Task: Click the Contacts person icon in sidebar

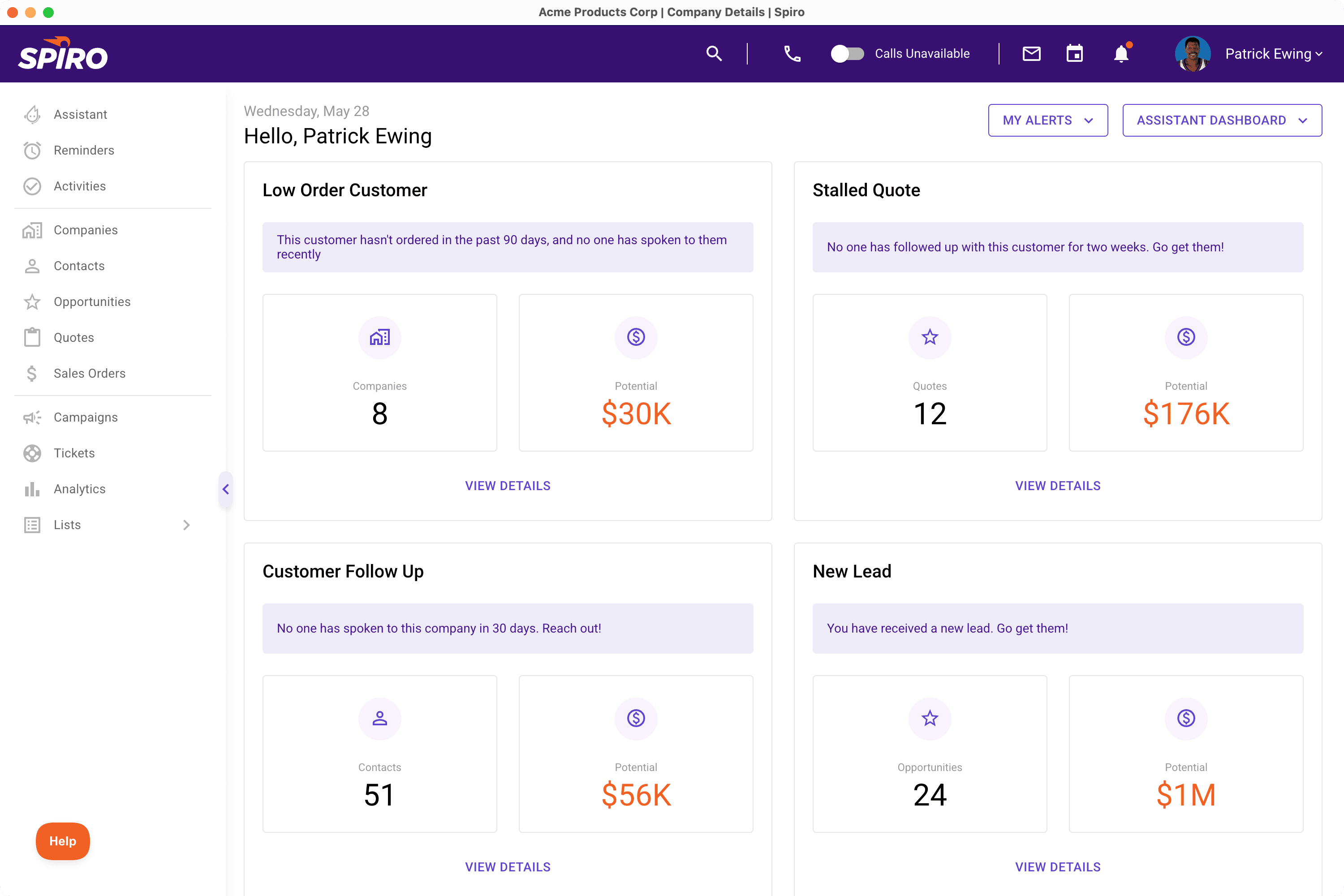Action: 33,266
